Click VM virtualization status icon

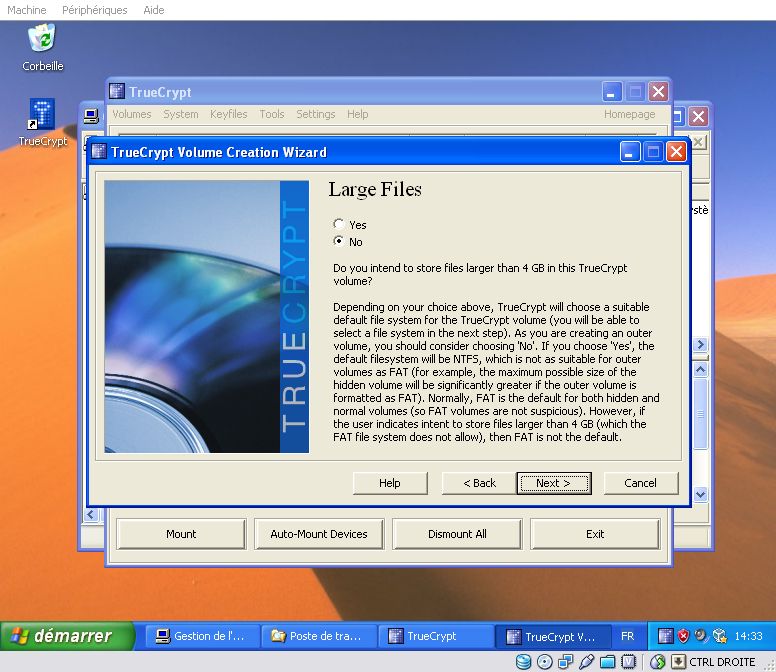pos(628,662)
